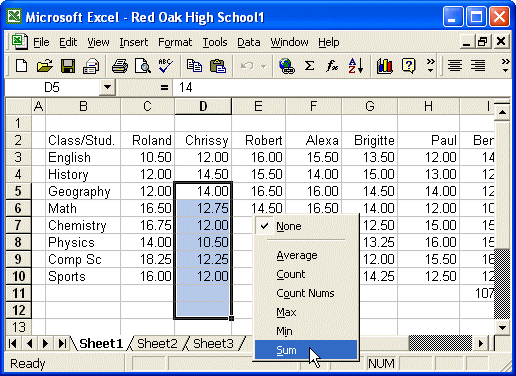Click the previous-sheet tab scroll button
Image resolution: width=516 pixels, height=376 pixels.
point(29,343)
